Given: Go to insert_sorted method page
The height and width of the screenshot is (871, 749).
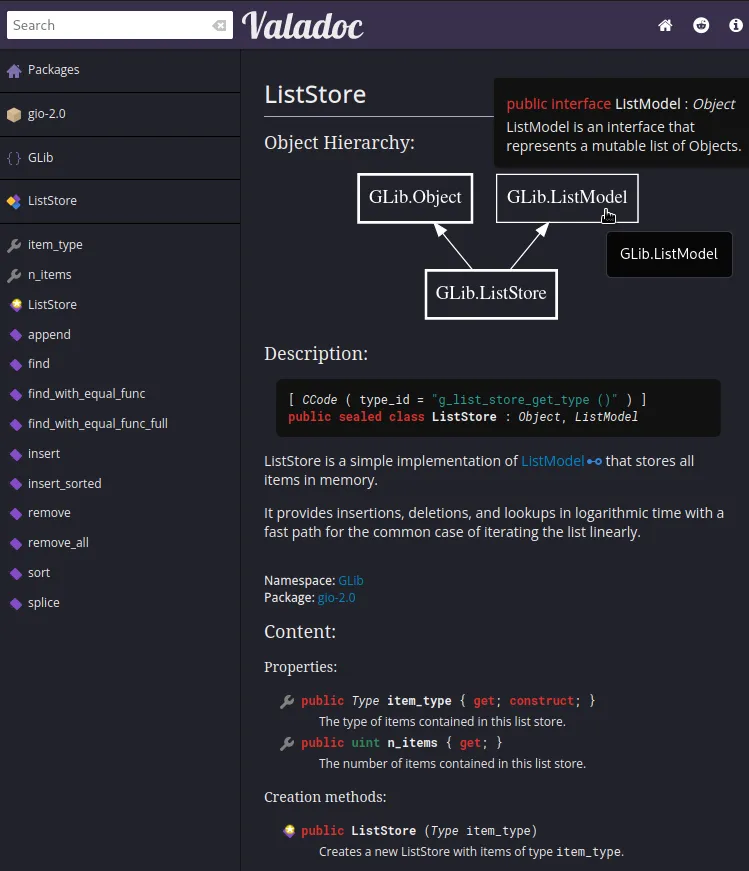Looking at the screenshot, I should click(x=64, y=483).
